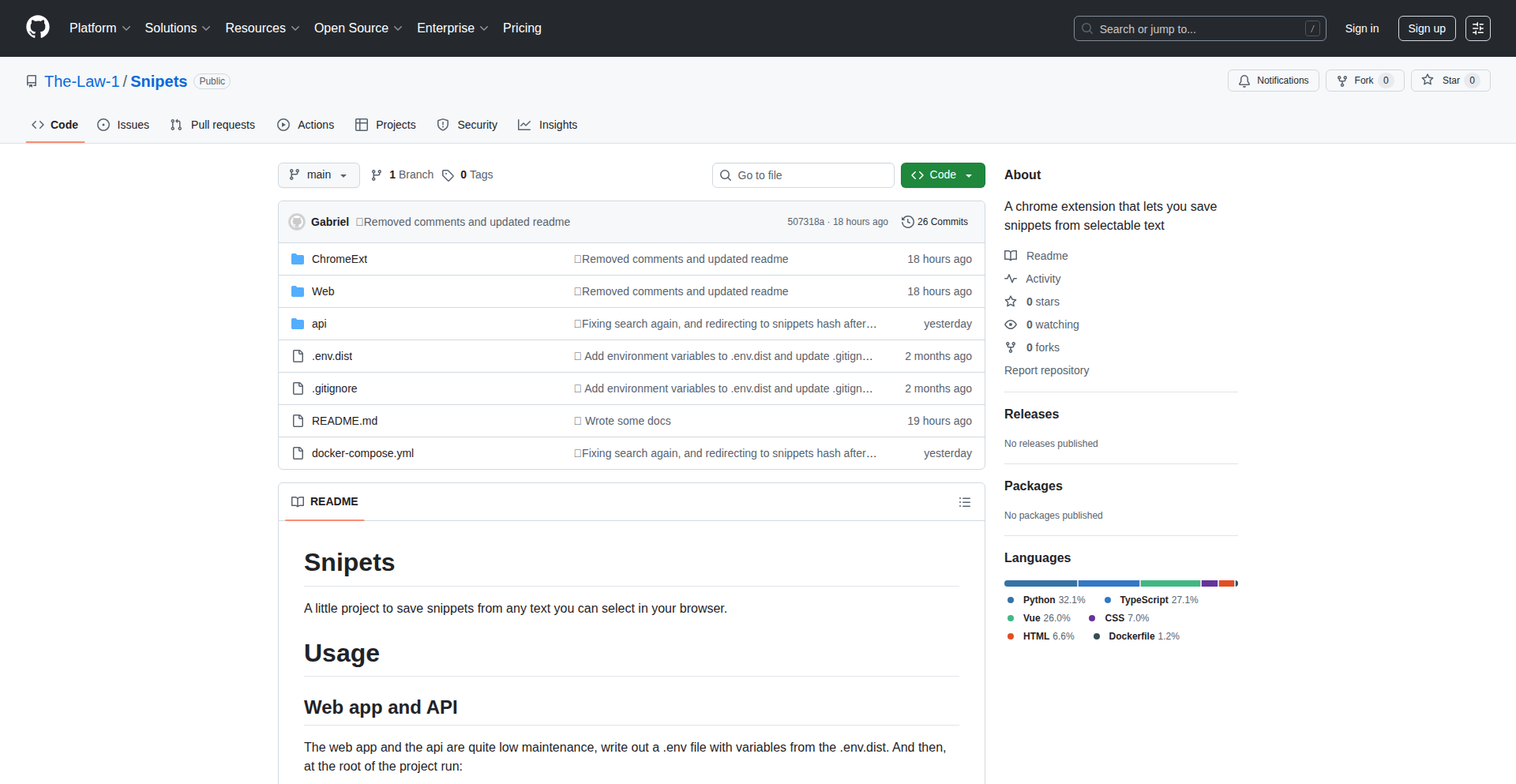Viewport: 1516px width, 784px height.
Task: Open the top-right header menu icon
Action: click(x=1477, y=28)
